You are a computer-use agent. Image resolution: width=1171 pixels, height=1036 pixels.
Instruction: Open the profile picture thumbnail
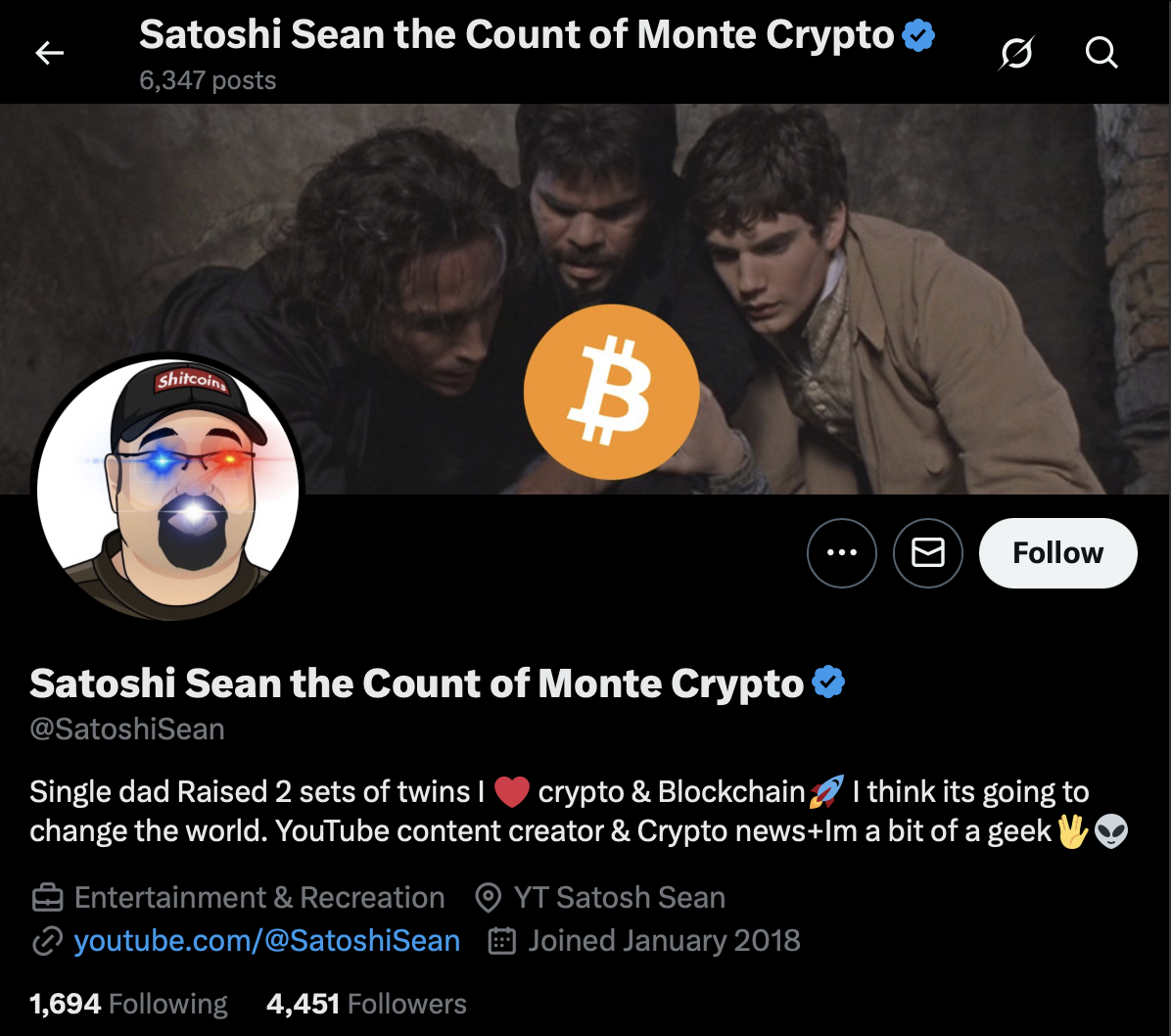[x=168, y=490]
